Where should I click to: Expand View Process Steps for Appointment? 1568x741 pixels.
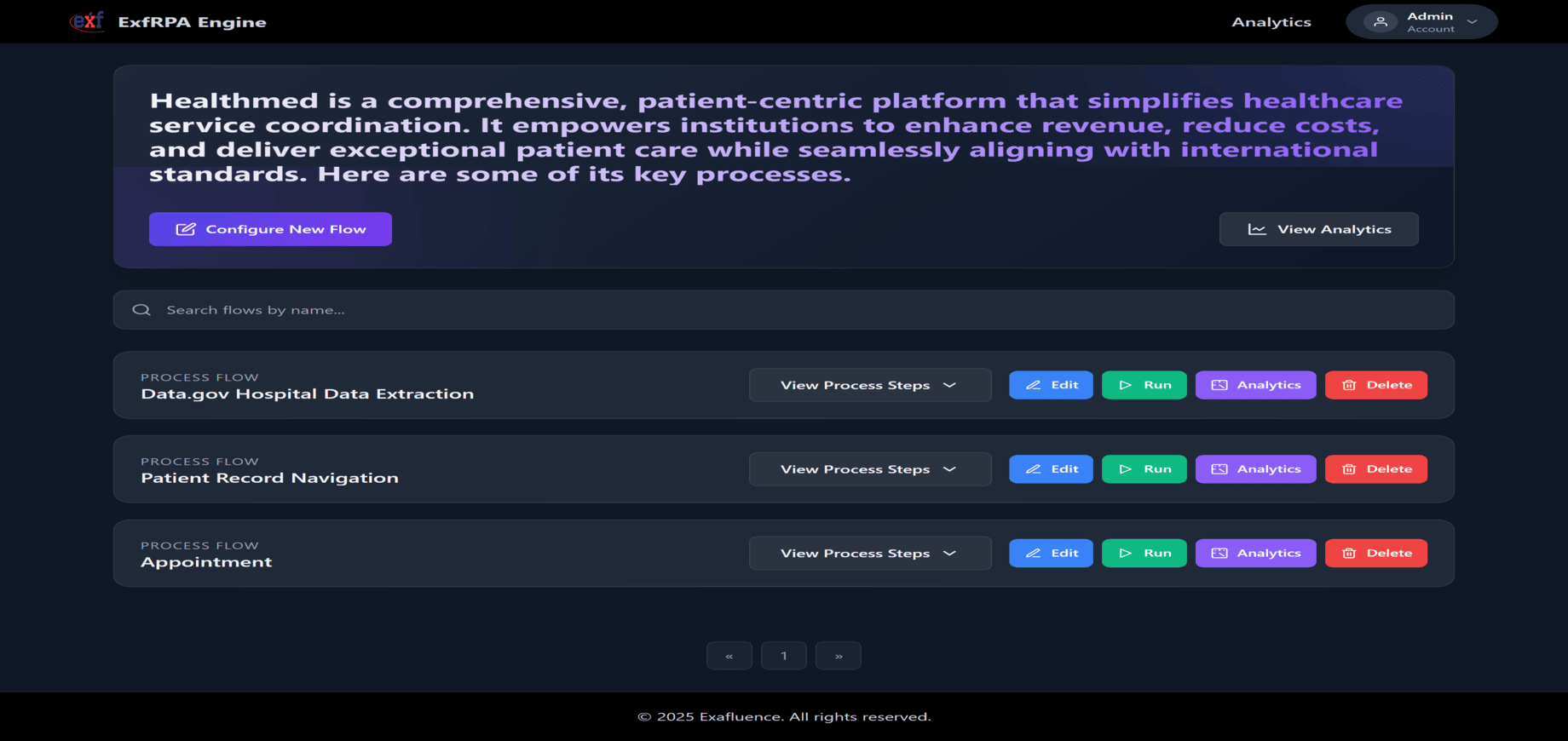[x=870, y=554]
